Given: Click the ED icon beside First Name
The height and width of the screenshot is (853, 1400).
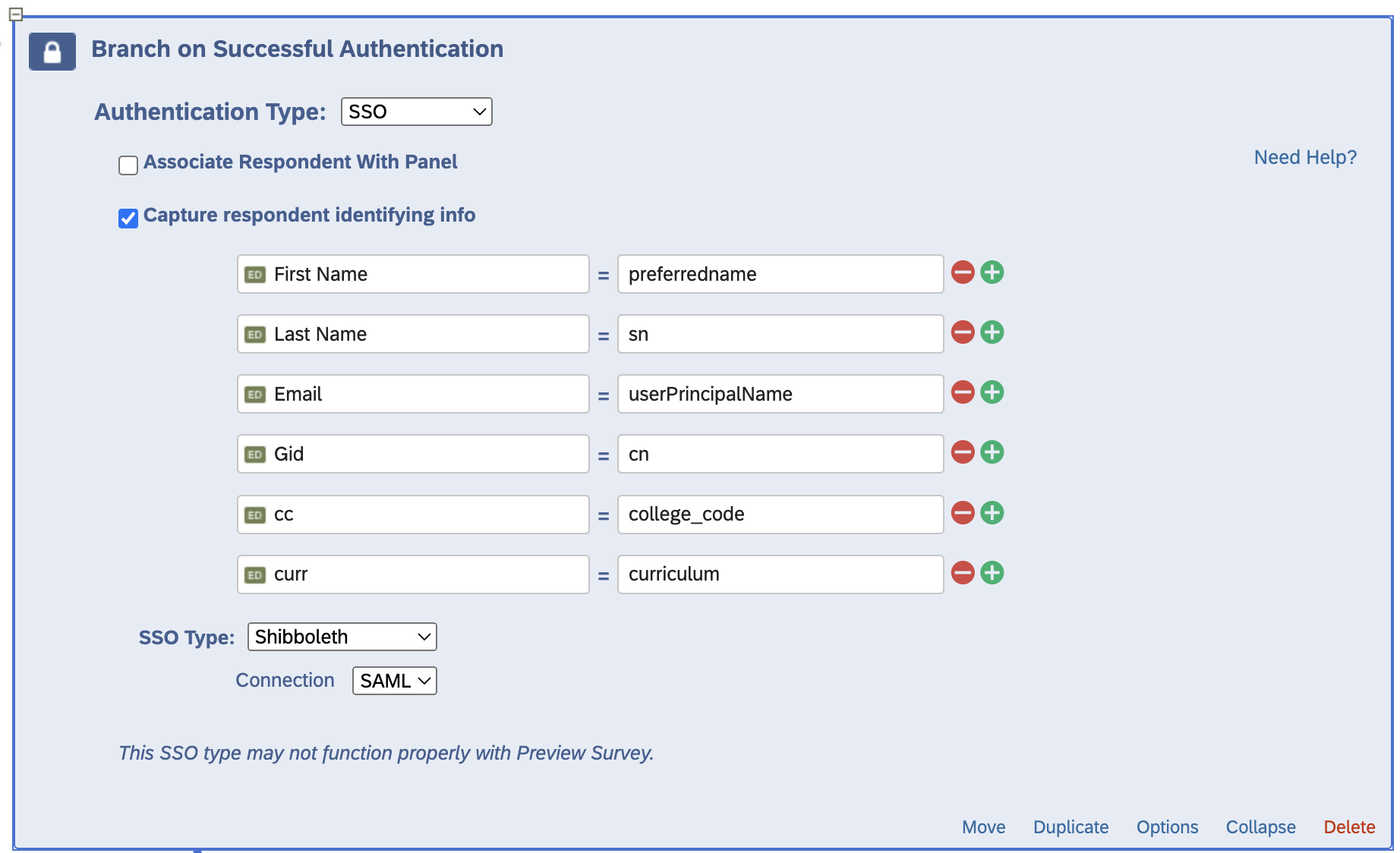Looking at the screenshot, I should pos(255,273).
